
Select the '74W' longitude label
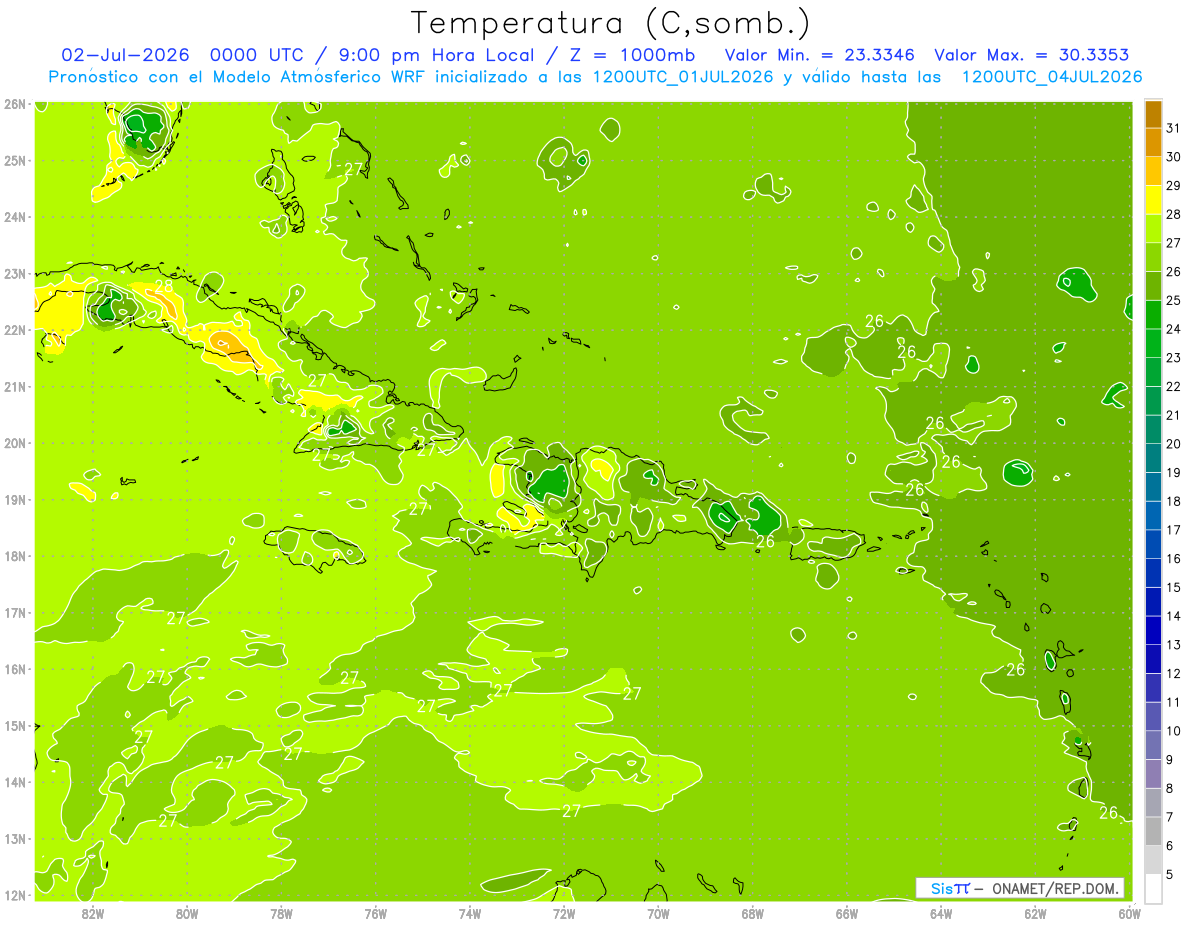(x=470, y=913)
